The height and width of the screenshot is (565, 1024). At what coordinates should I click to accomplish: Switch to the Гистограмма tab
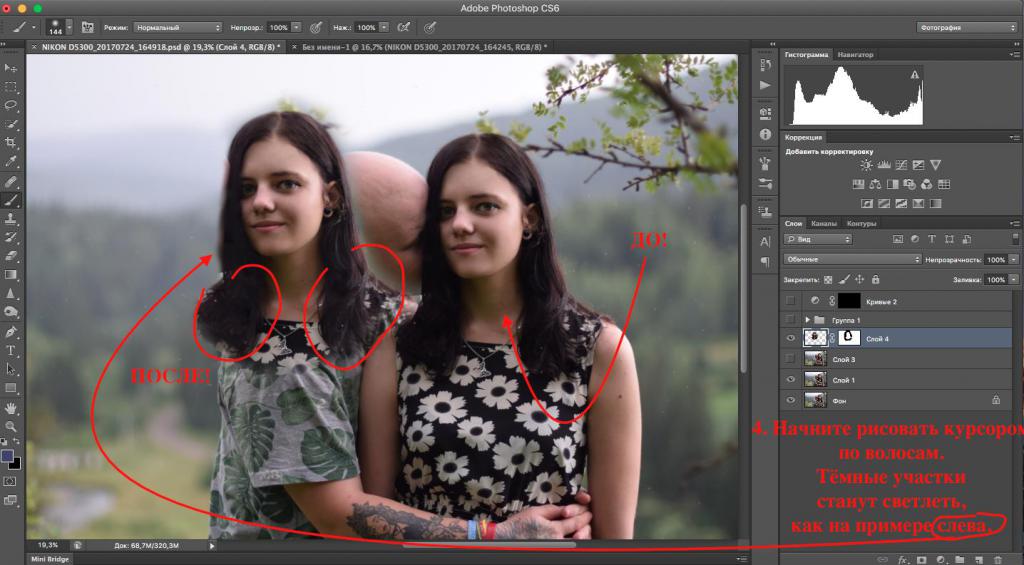click(807, 55)
